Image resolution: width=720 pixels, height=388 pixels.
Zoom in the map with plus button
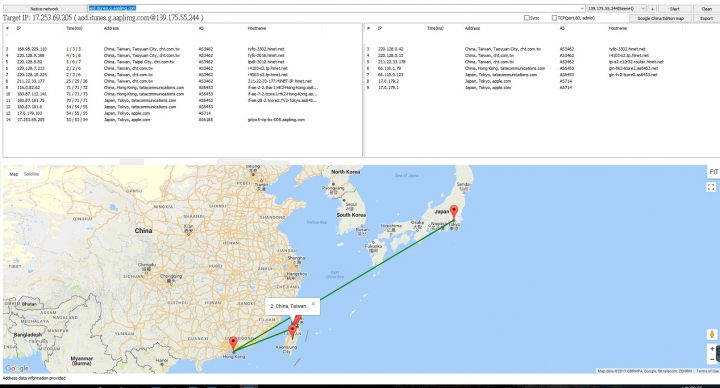(712, 349)
